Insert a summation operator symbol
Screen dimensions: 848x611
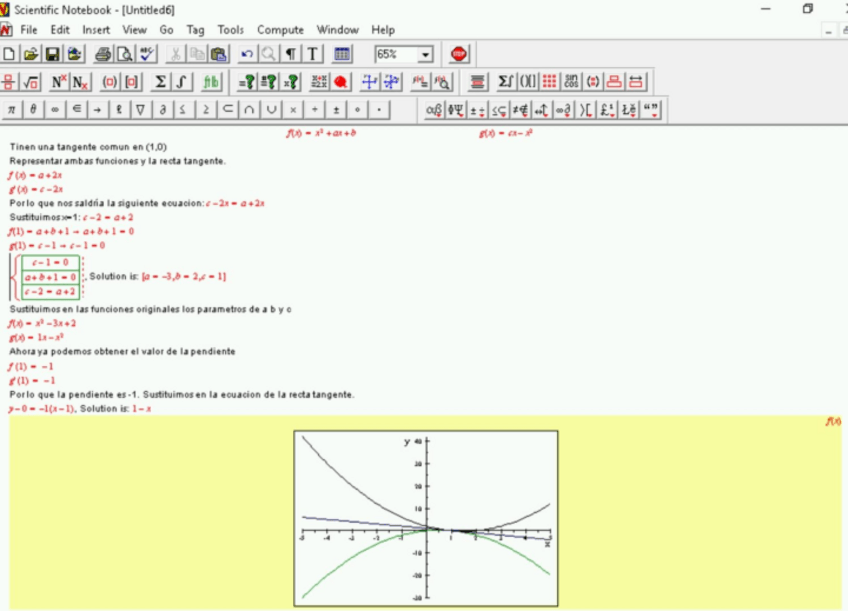(160, 82)
